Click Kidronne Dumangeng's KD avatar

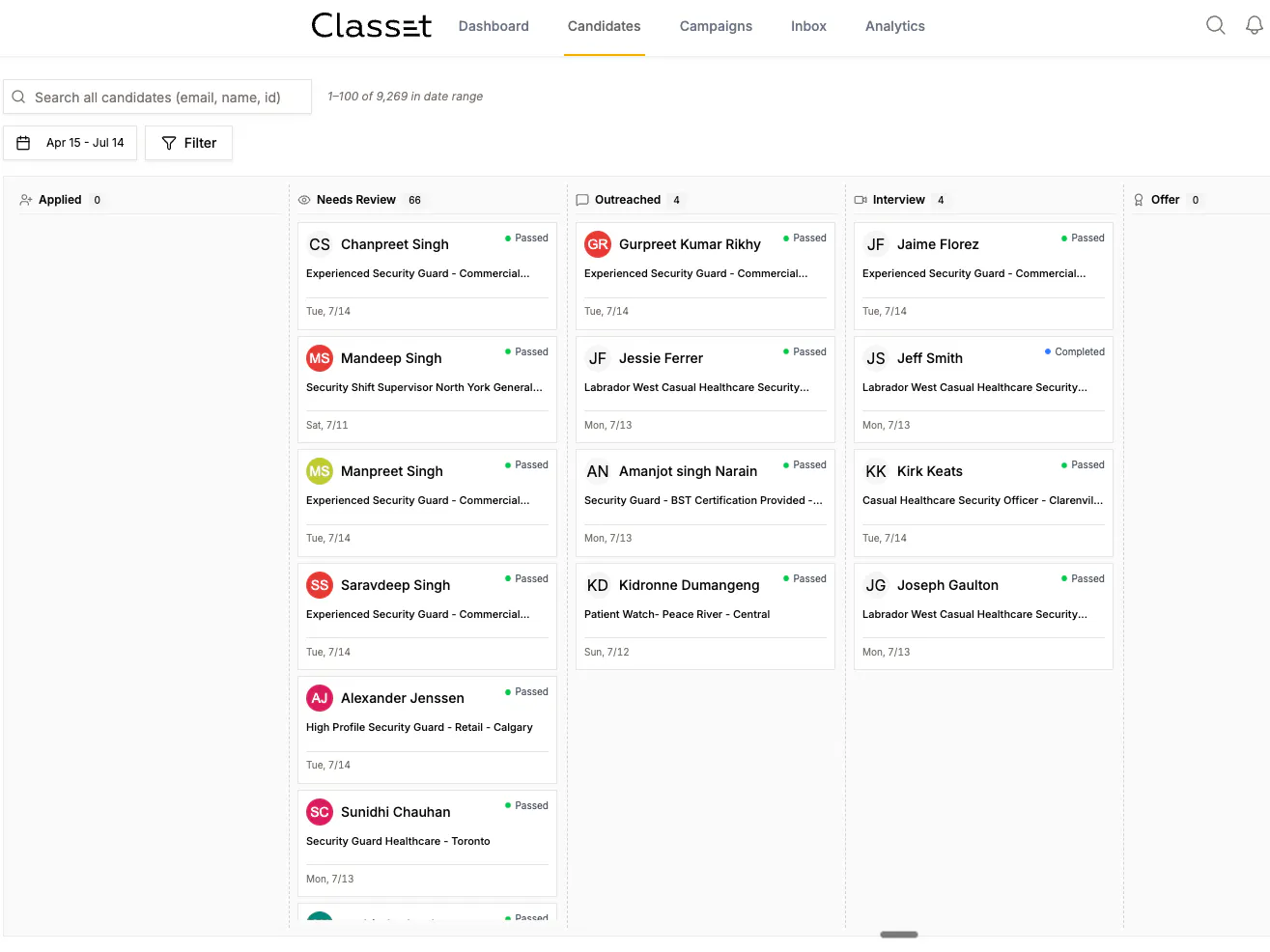pos(598,585)
